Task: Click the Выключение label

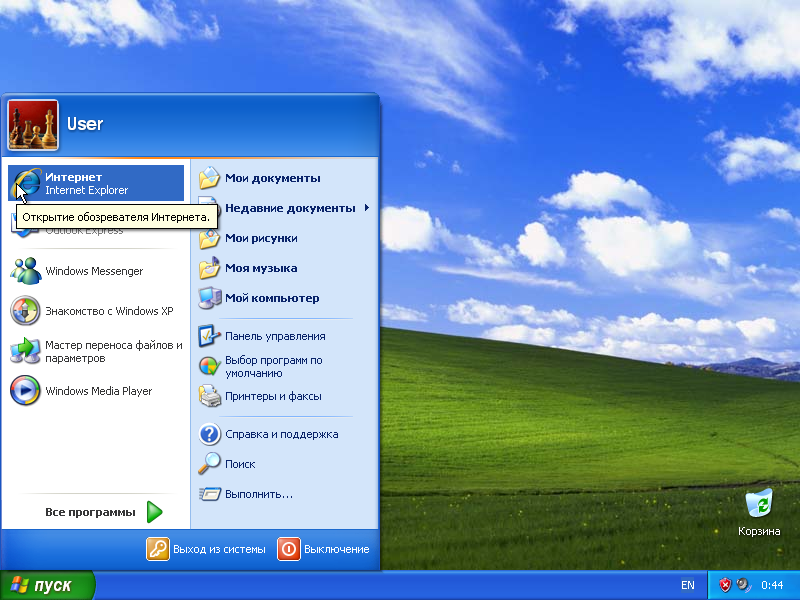Action: pos(337,549)
